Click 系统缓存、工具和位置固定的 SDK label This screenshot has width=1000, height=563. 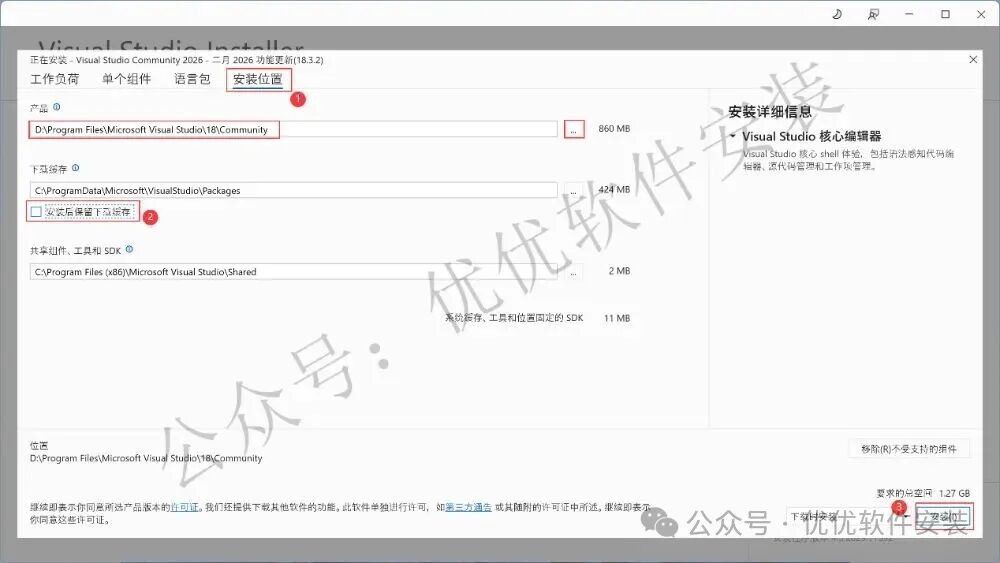[x=514, y=318]
